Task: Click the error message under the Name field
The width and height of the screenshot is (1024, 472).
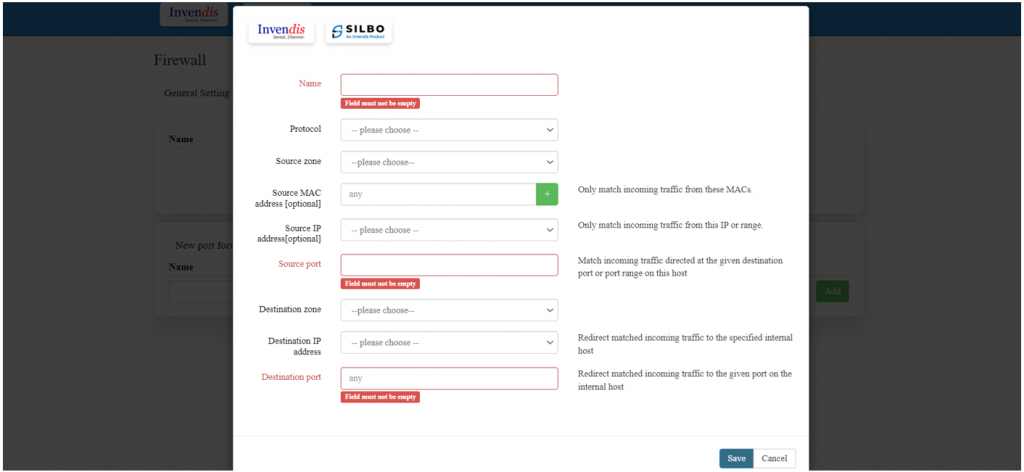Action: coord(380,103)
